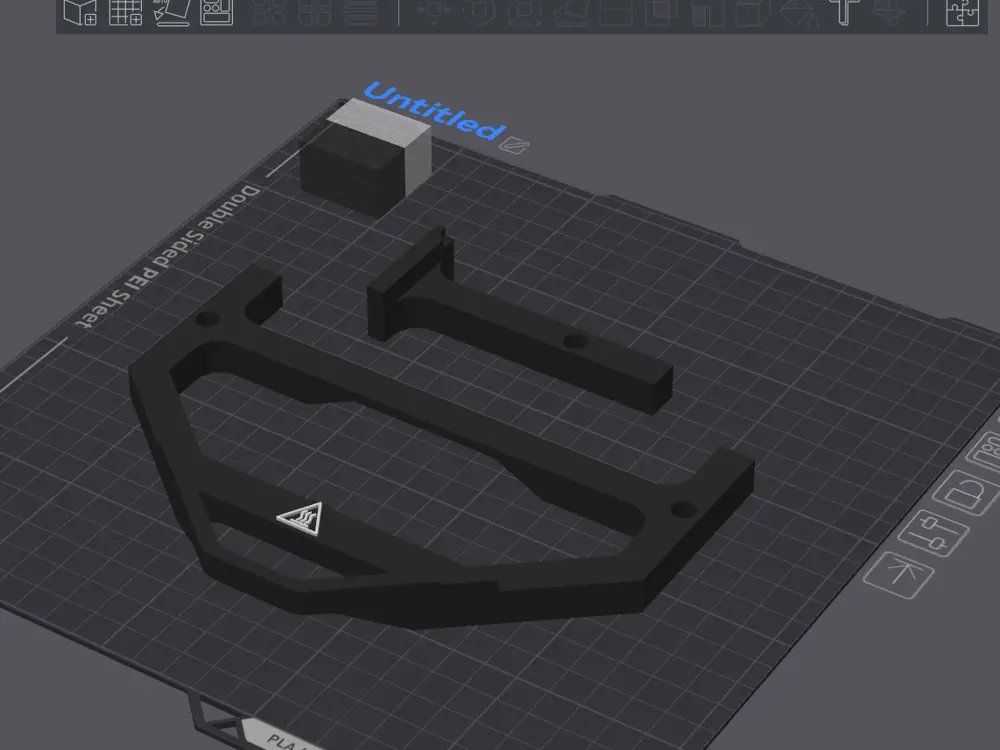Select the Lay on face tool

click(x=571, y=12)
